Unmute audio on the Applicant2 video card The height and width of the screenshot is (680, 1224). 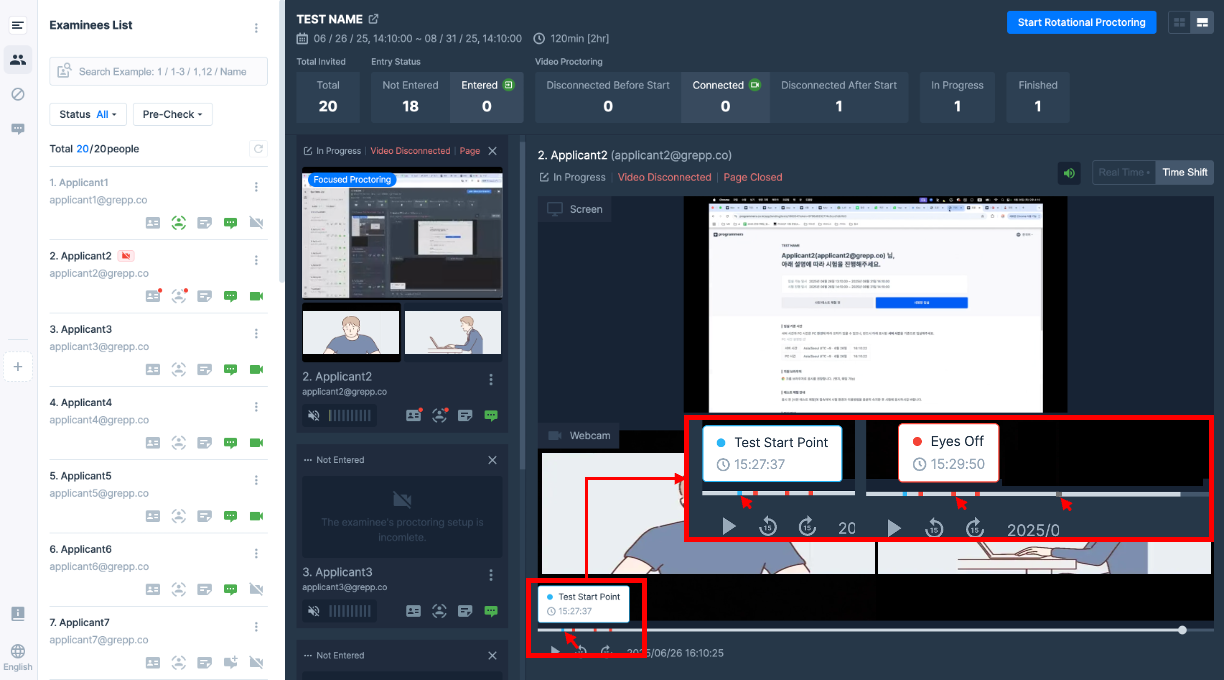click(x=314, y=415)
